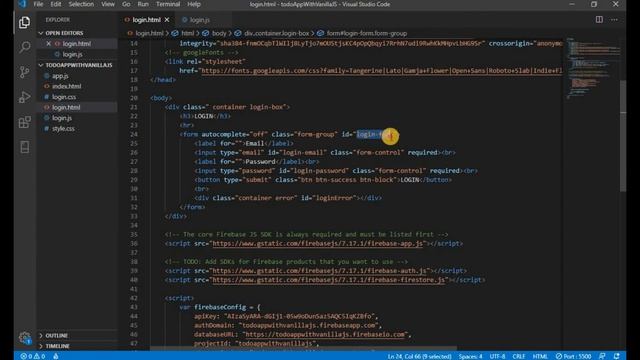Click the Spaces: 4 indentation setting
Viewport: 640px width, 360px height.
470,356
